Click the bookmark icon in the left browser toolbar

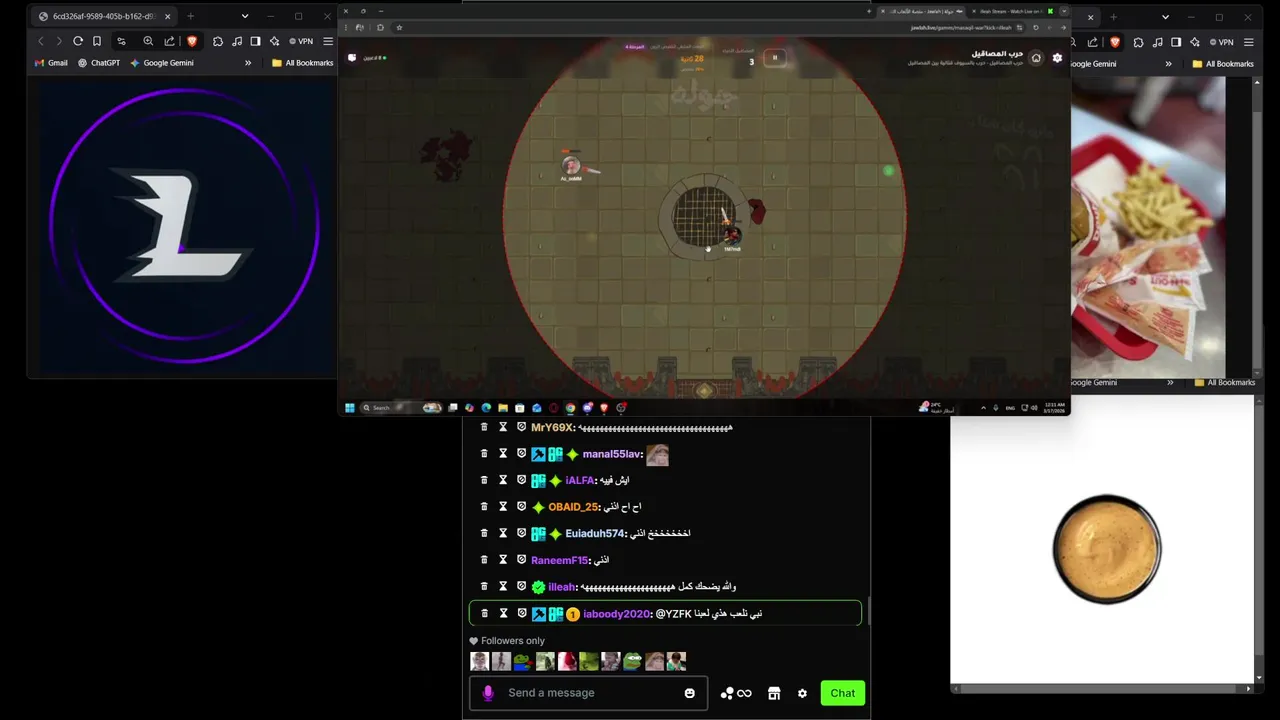click(x=97, y=41)
